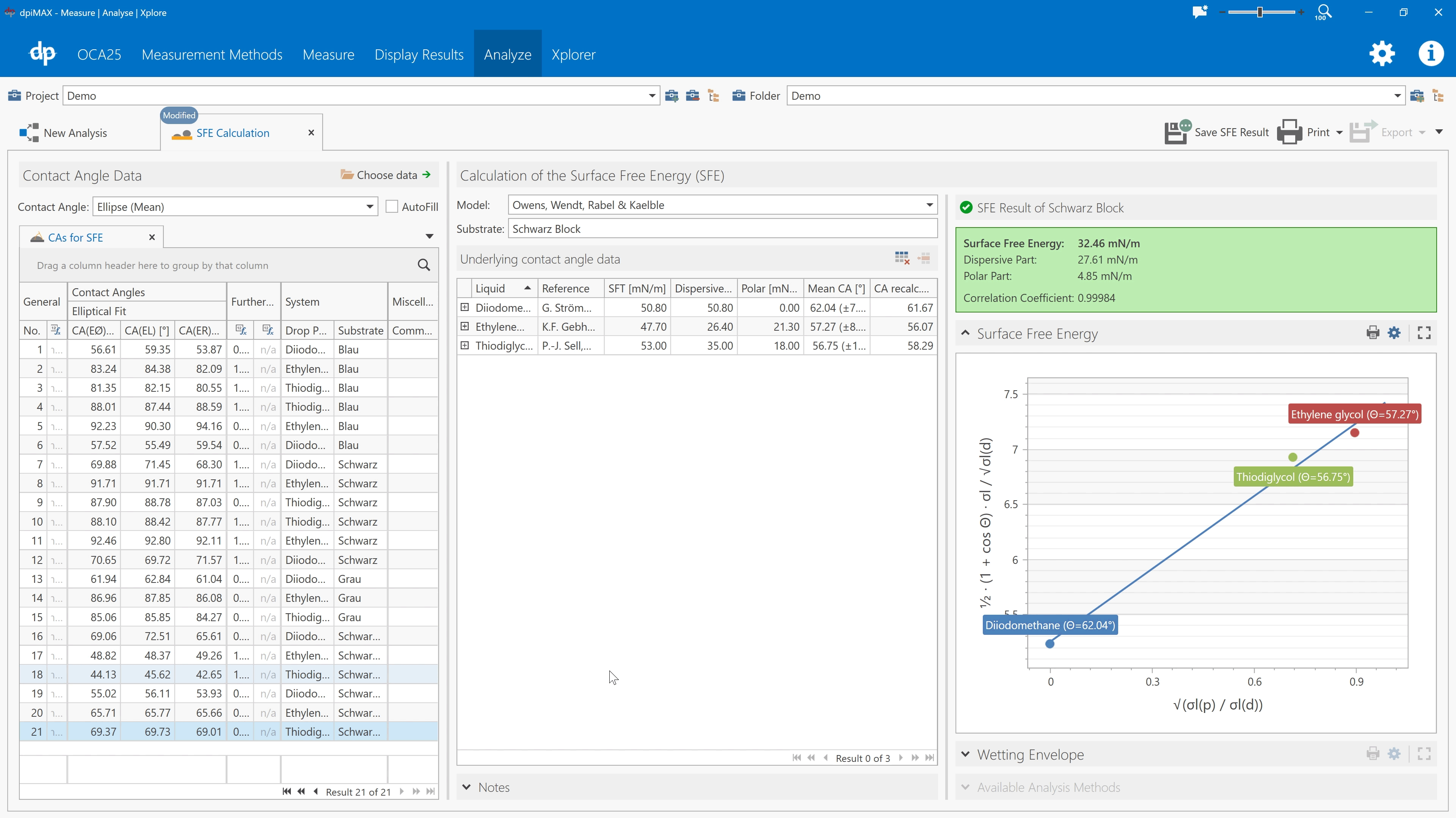Click the add project icon next to Project dropdown
Screen dimensions: 1456x818
pos(672,96)
